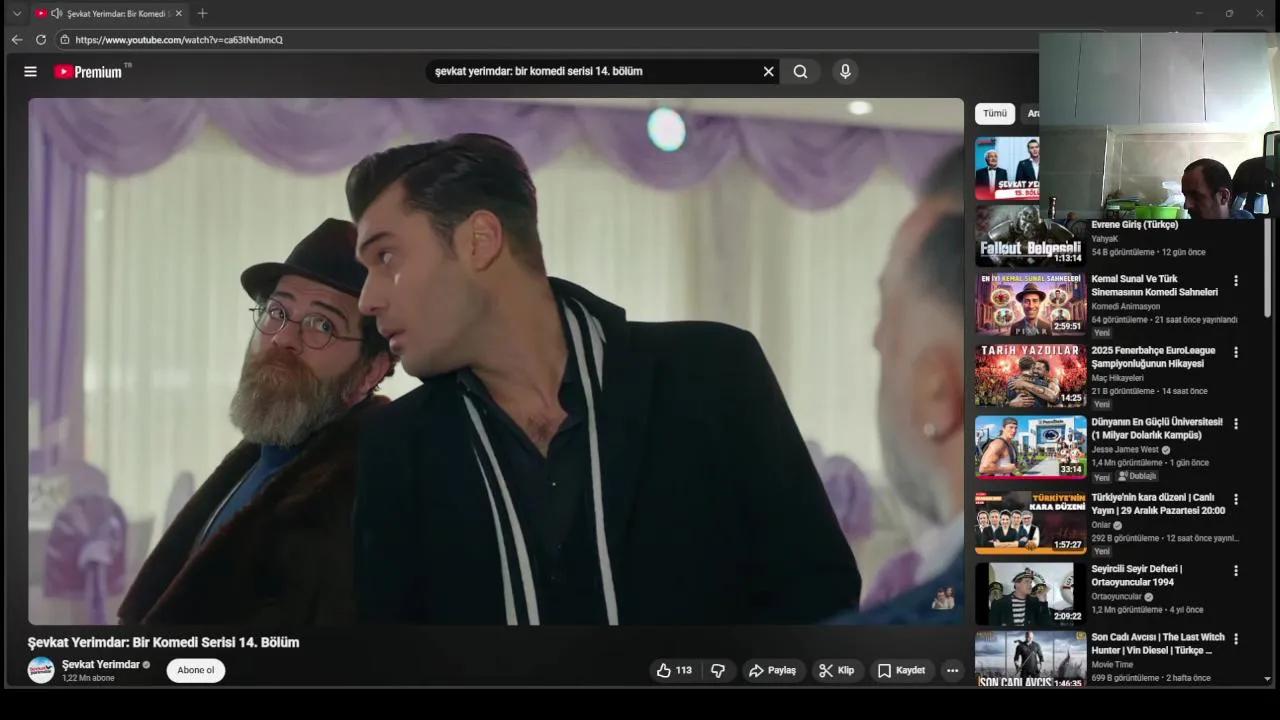Open options menu for Dünyanın En Güçlü Üniversitesi
The image size is (1280, 720).
[x=1236, y=424]
